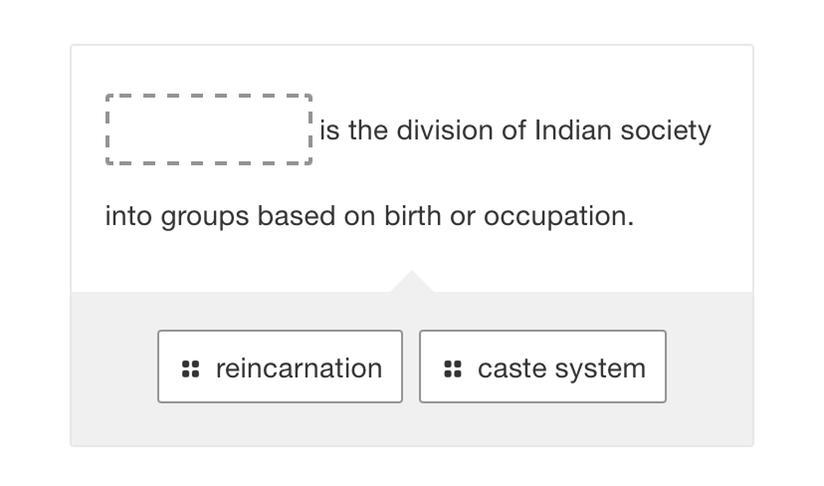Click the word "into" starting the second line
824x486 pixels.
128,216
